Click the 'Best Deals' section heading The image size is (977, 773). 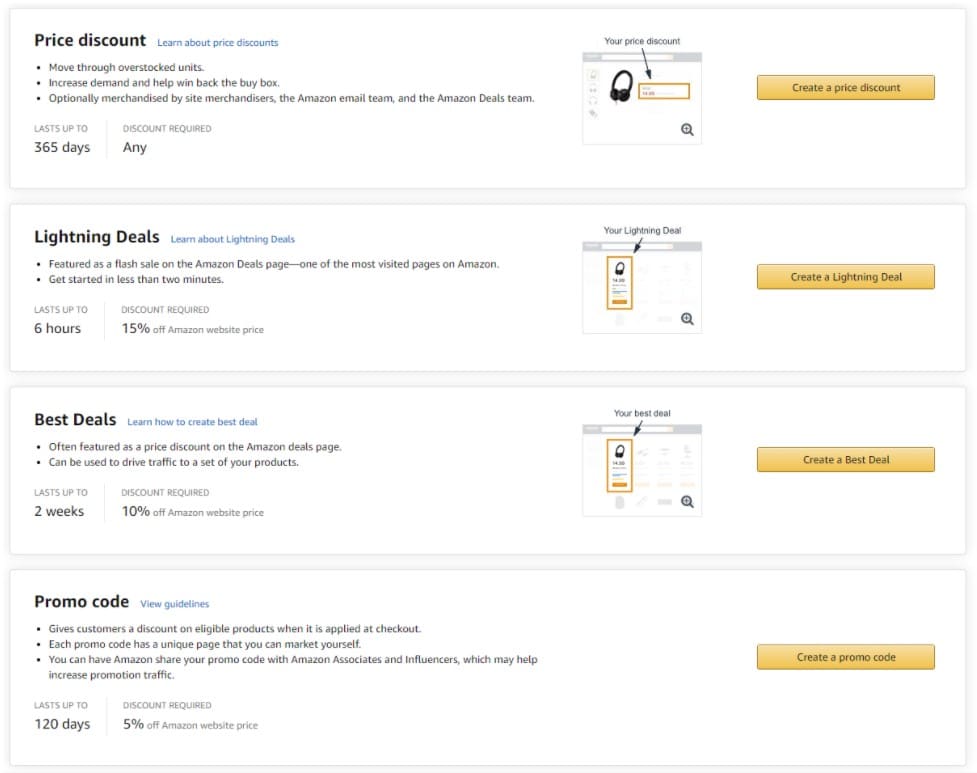75,420
